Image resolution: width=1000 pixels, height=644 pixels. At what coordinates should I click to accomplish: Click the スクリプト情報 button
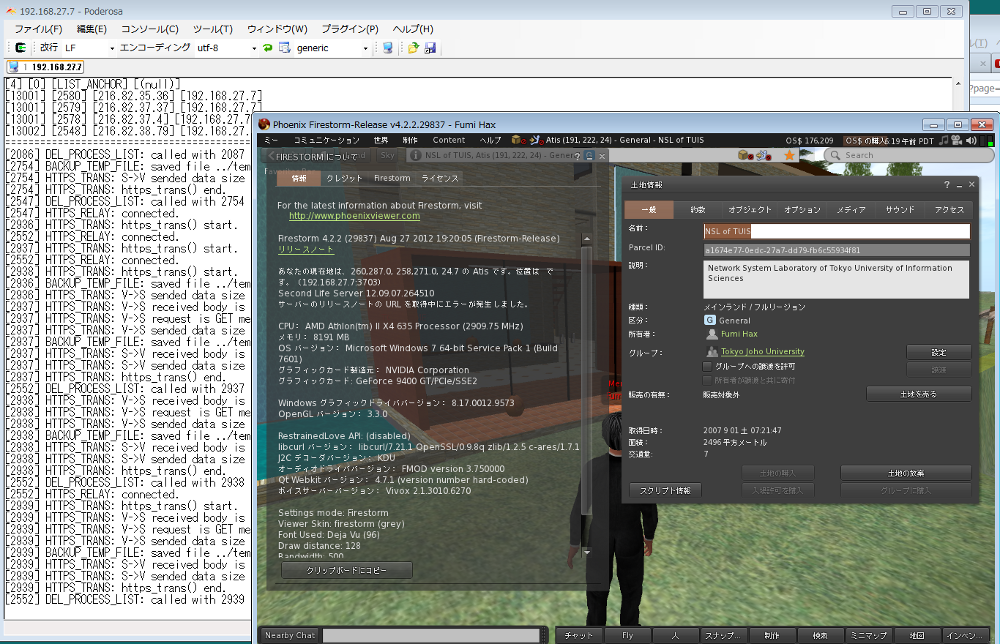[665, 490]
